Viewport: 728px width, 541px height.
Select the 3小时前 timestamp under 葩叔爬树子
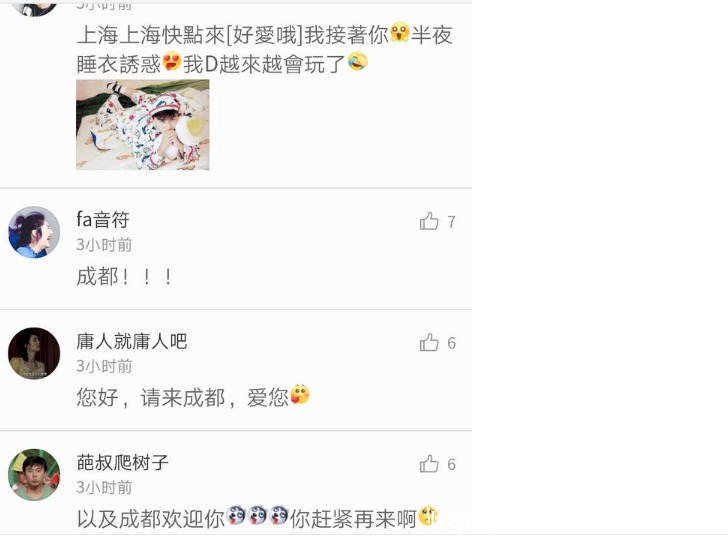[104, 488]
